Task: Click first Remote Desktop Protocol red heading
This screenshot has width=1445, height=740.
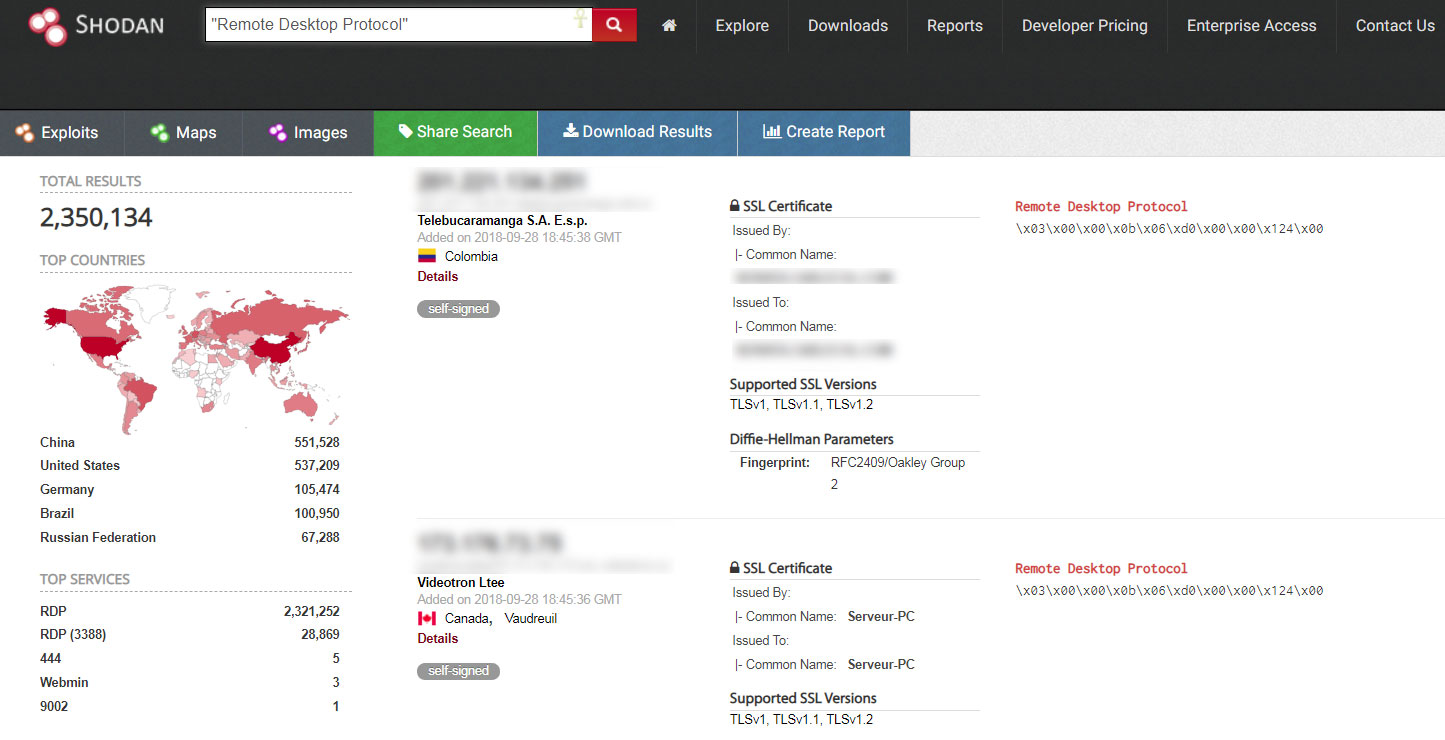Action: (x=1101, y=206)
